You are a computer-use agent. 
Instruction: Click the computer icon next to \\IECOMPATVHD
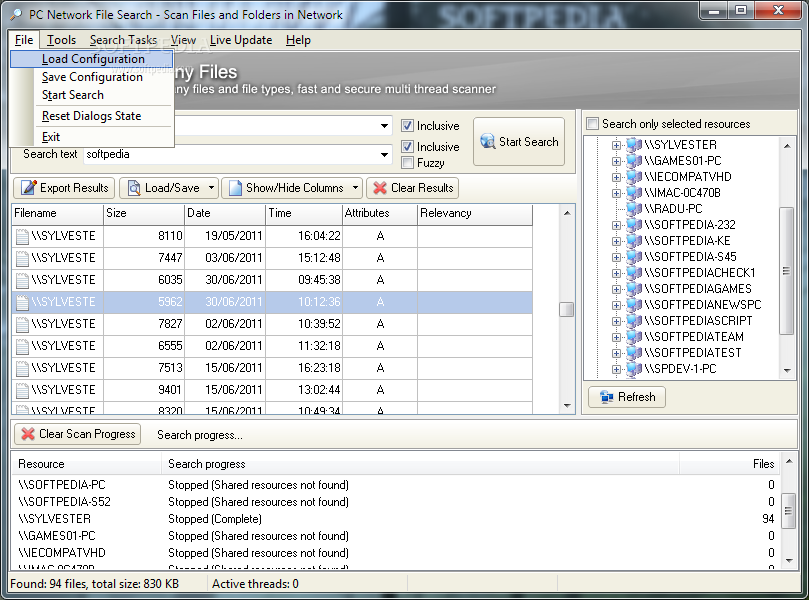click(x=634, y=177)
